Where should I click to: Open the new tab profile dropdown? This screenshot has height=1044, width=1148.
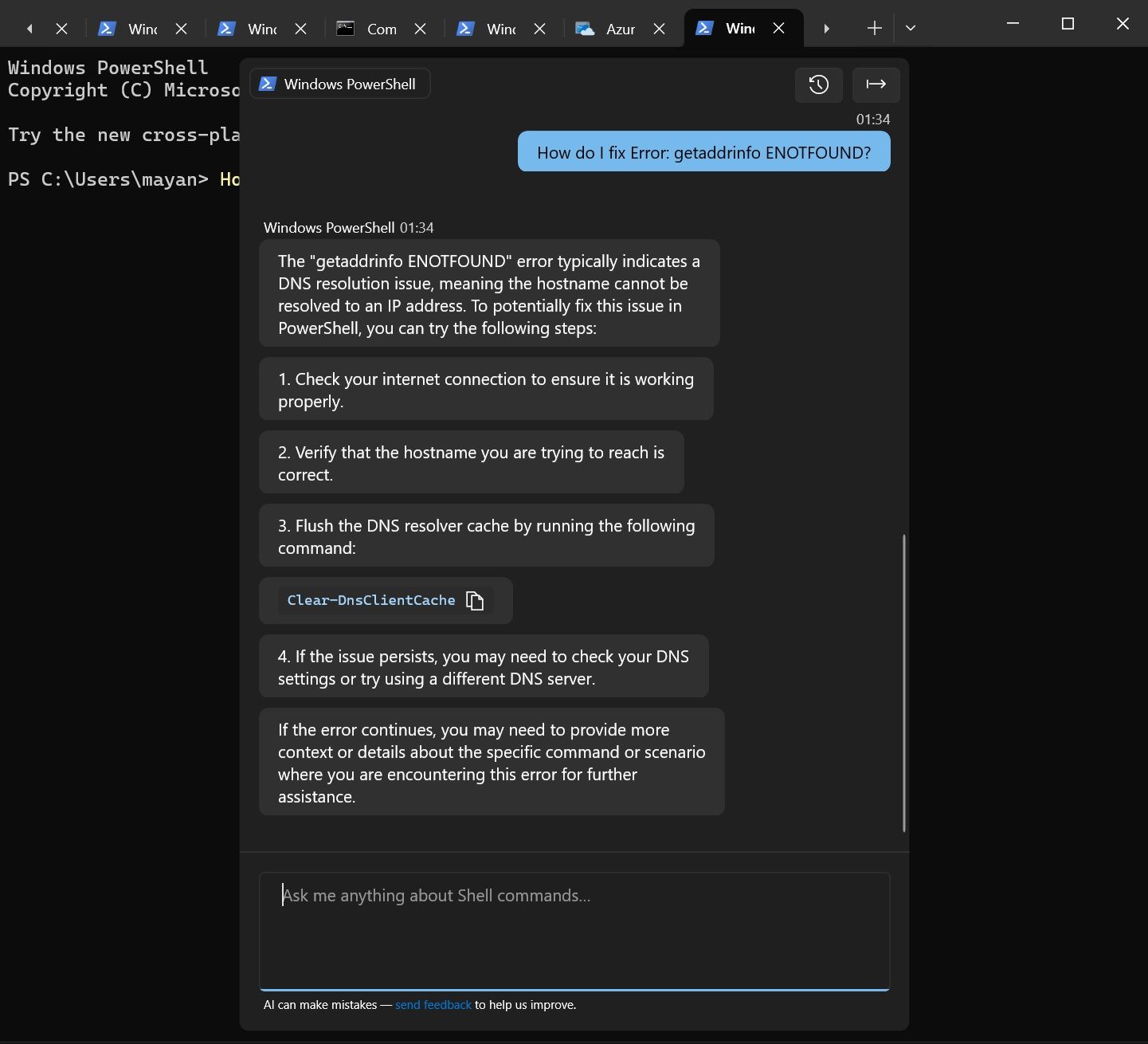pyautogui.click(x=910, y=28)
